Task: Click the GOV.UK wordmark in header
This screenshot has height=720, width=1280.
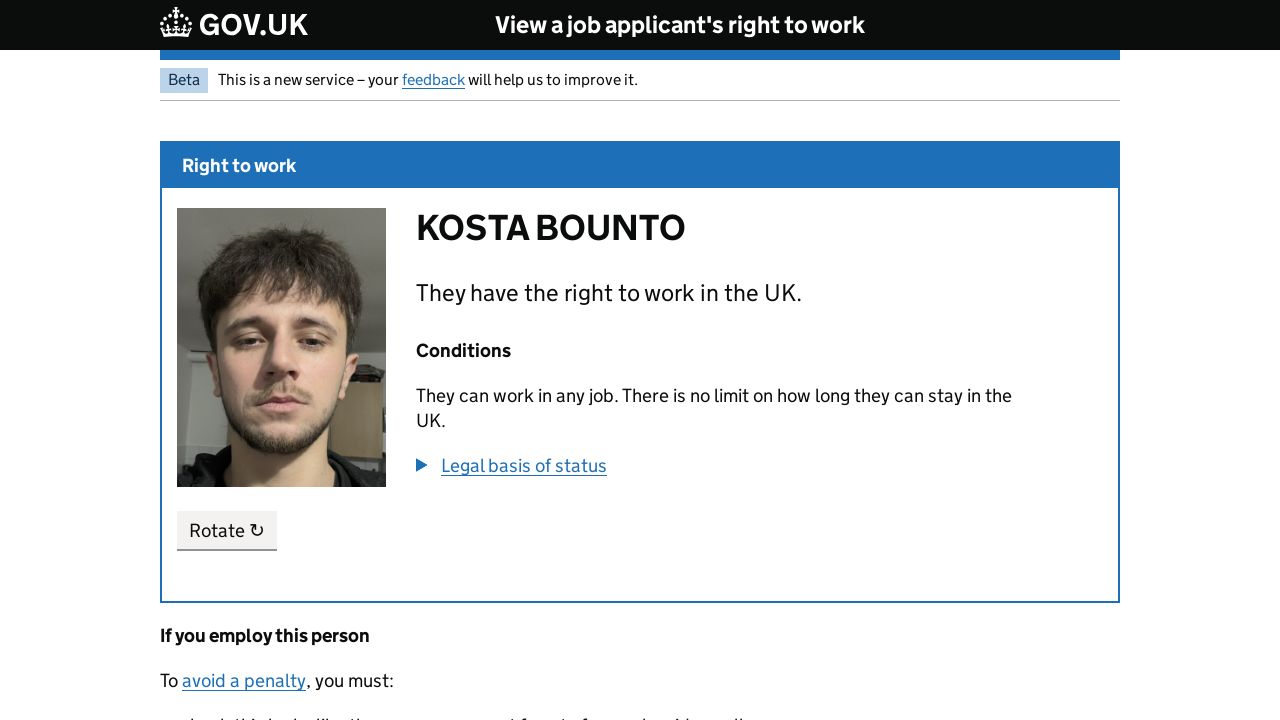Action: [x=253, y=25]
